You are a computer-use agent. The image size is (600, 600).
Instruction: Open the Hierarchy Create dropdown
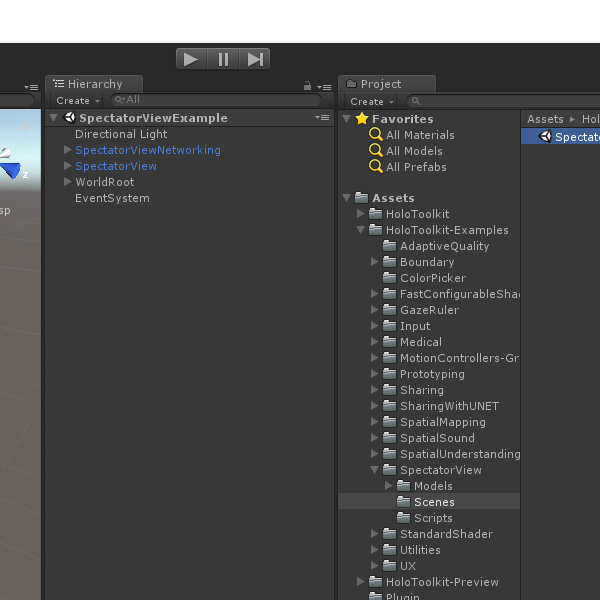pyautogui.click(x=78, y=101)
